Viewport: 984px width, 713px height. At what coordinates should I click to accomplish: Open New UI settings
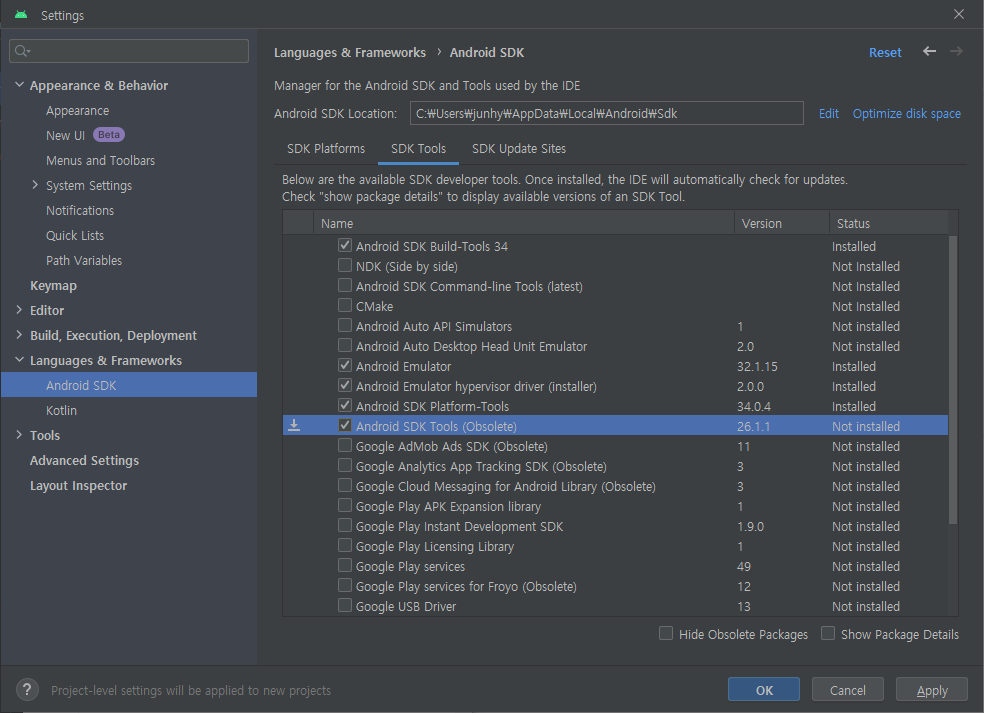65,136
